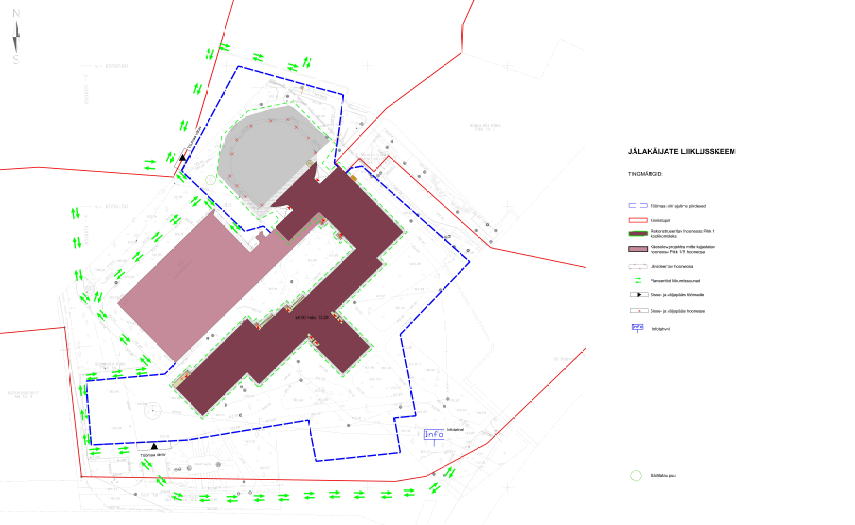Click the blue Info sign on the map
Image resolution: width=855 pixels, height=525 pixels.
[433, 434]
